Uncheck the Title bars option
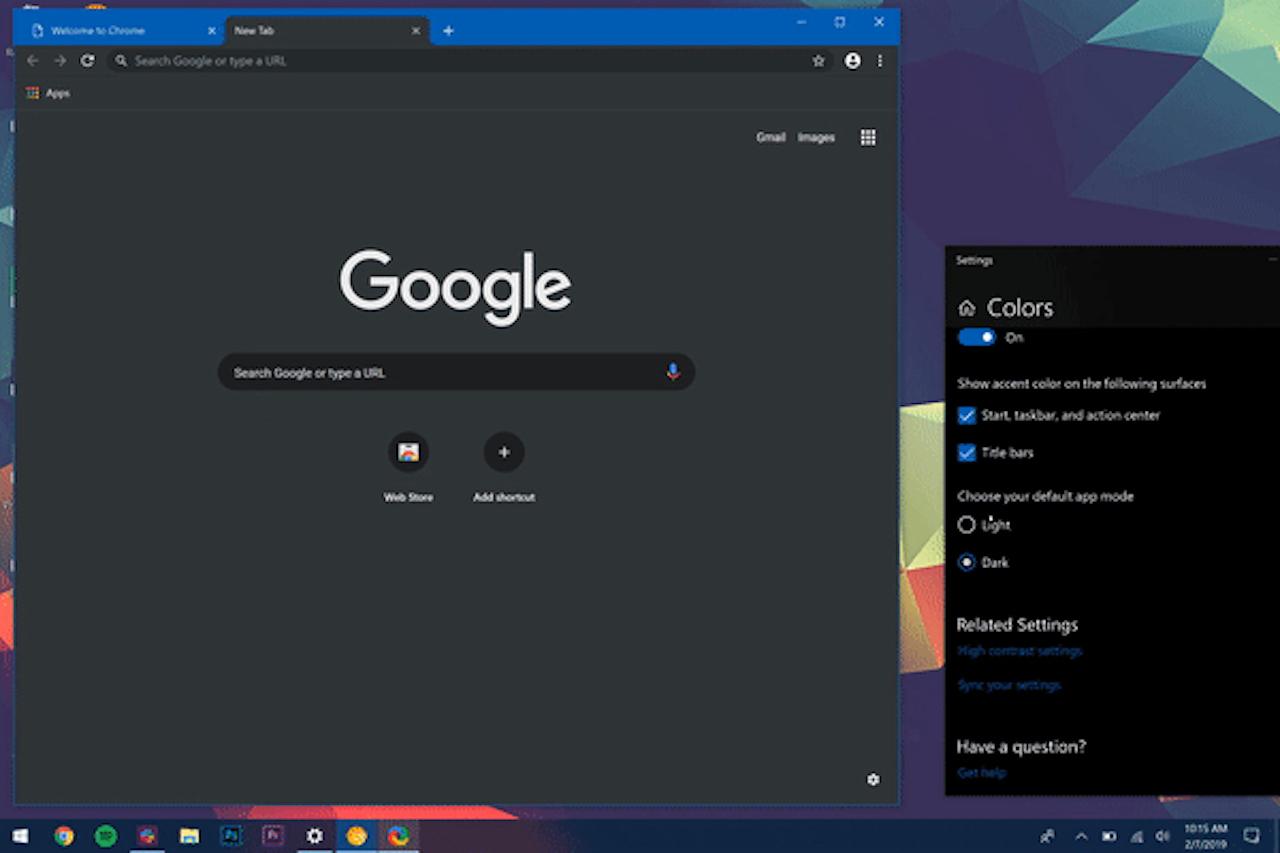Viewport: 1280px width, 853px height. tap(966, 453)
